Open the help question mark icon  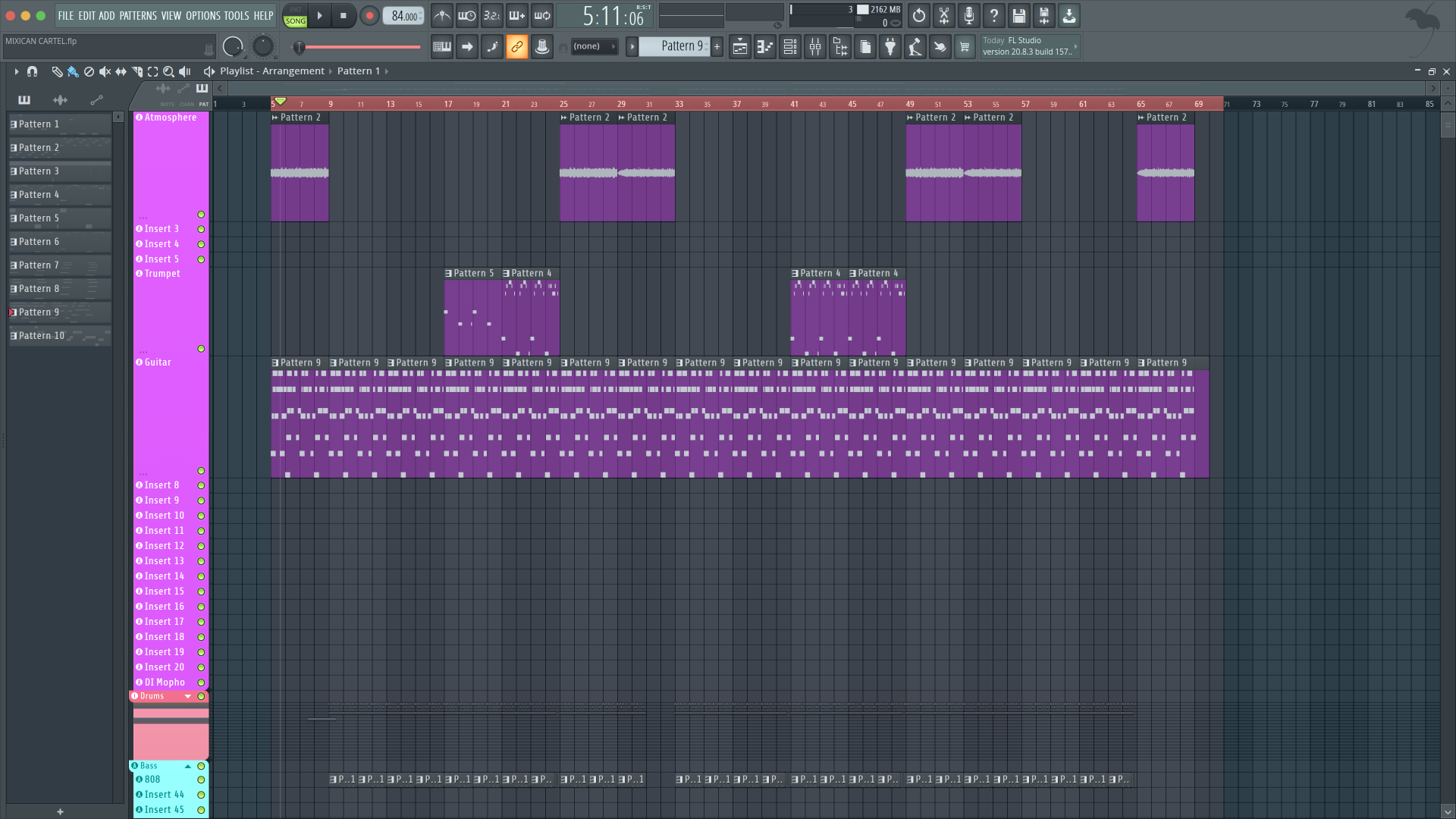click(x=994, y=15)
